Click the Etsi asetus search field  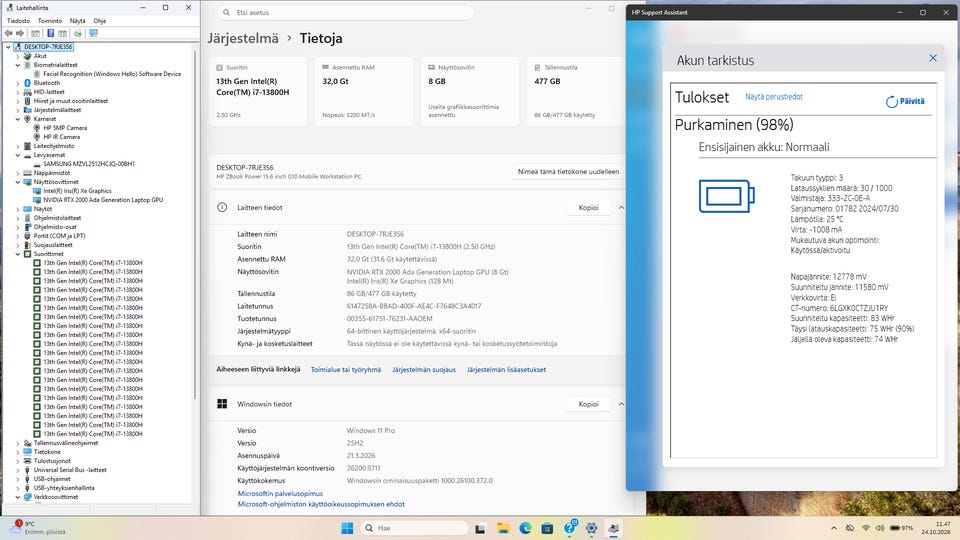(x=346, y=12)
